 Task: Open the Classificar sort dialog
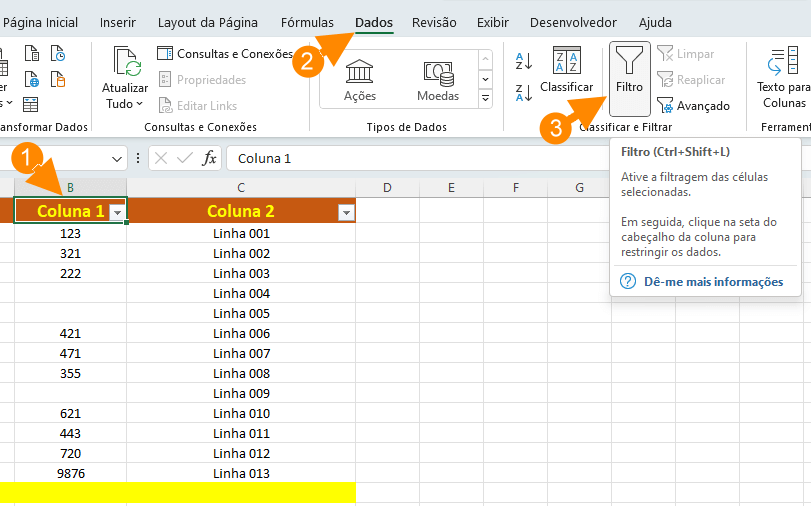click(x=566, y=70)
